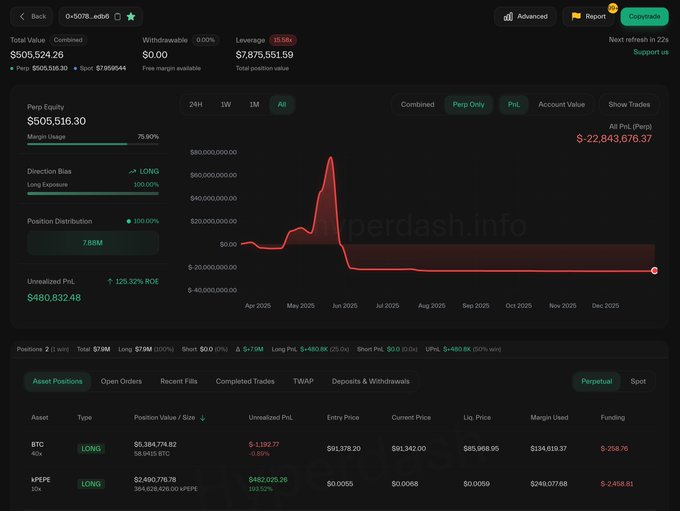Click the LONG trend arrow icon in Direction Bias
Viewport: 680px width, 511px height.
tap(132, 171)
